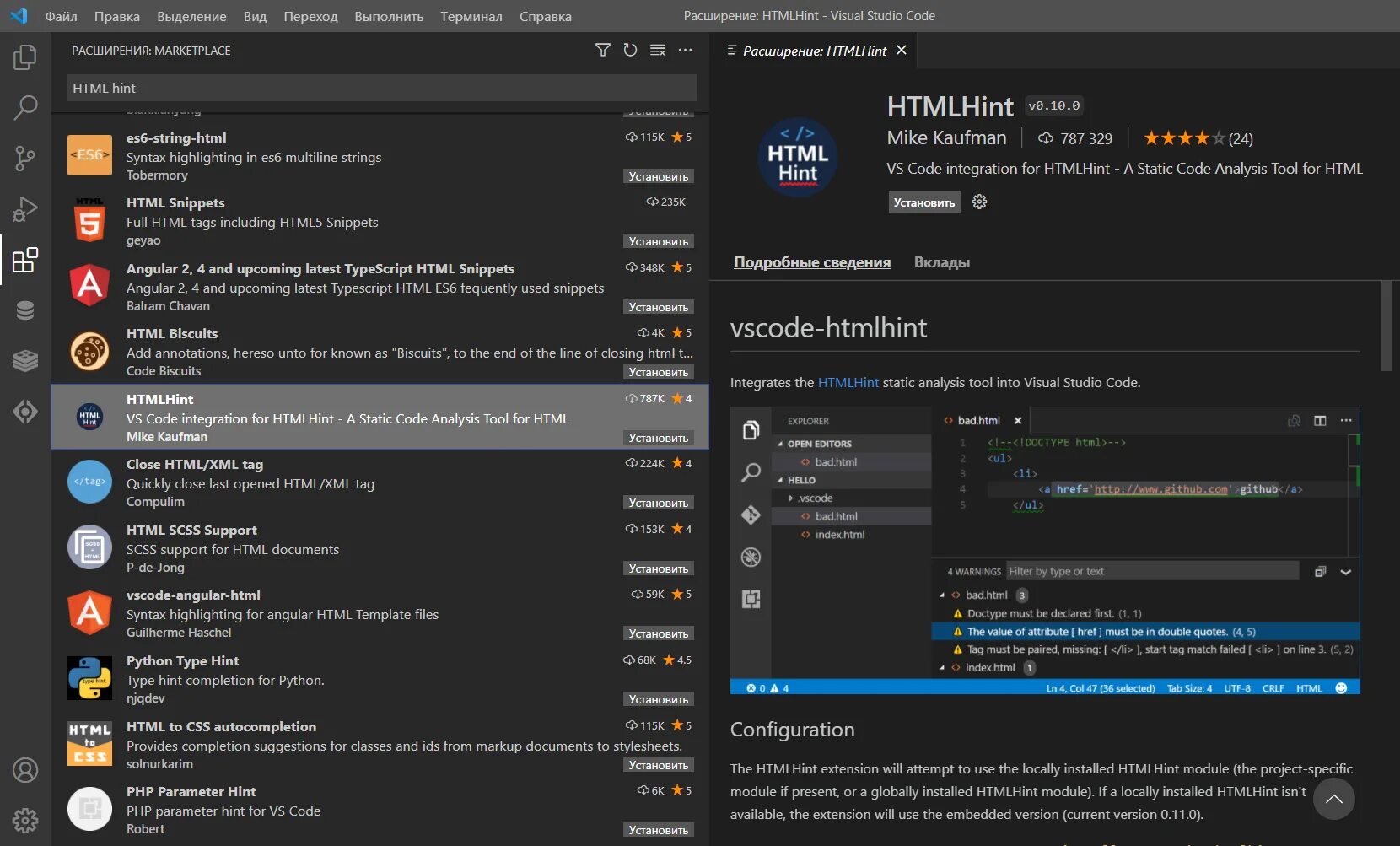The image size is (1400, 846).
Task: Click the HTMLHint extension logo in details
Action: (x=798, y=157)
